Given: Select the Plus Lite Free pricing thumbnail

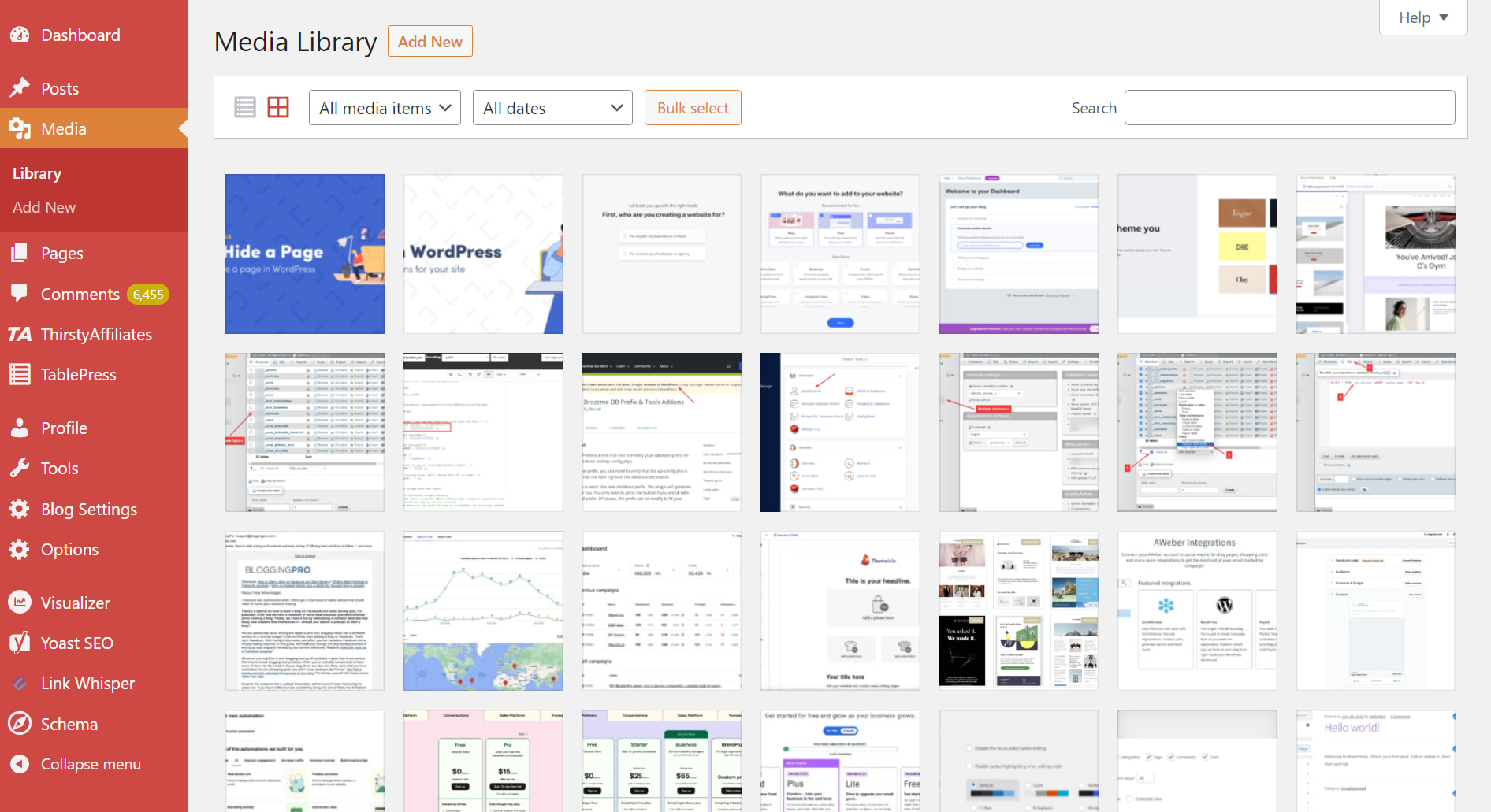Looking at the screenshot, I should (840, 761).
